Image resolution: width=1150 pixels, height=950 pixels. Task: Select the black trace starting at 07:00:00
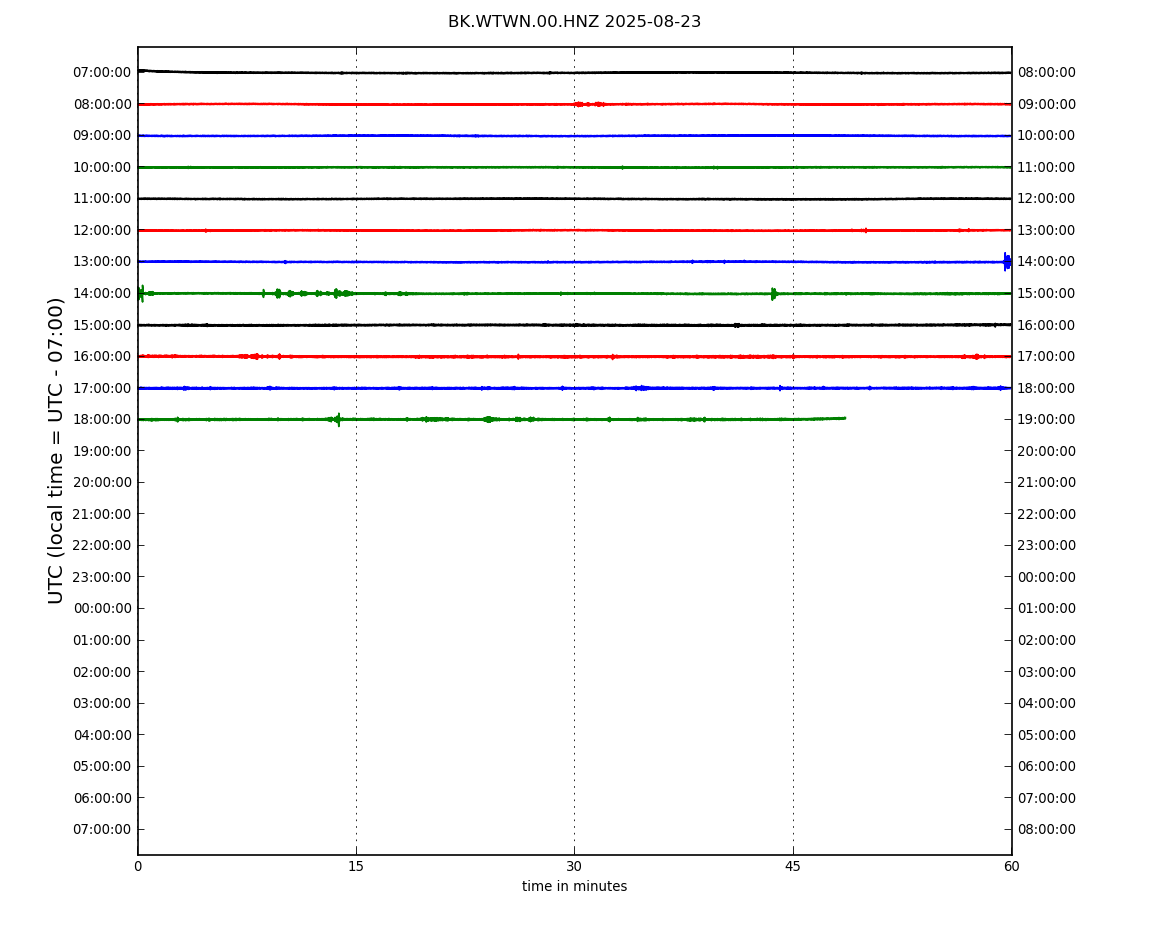(574, 73)
